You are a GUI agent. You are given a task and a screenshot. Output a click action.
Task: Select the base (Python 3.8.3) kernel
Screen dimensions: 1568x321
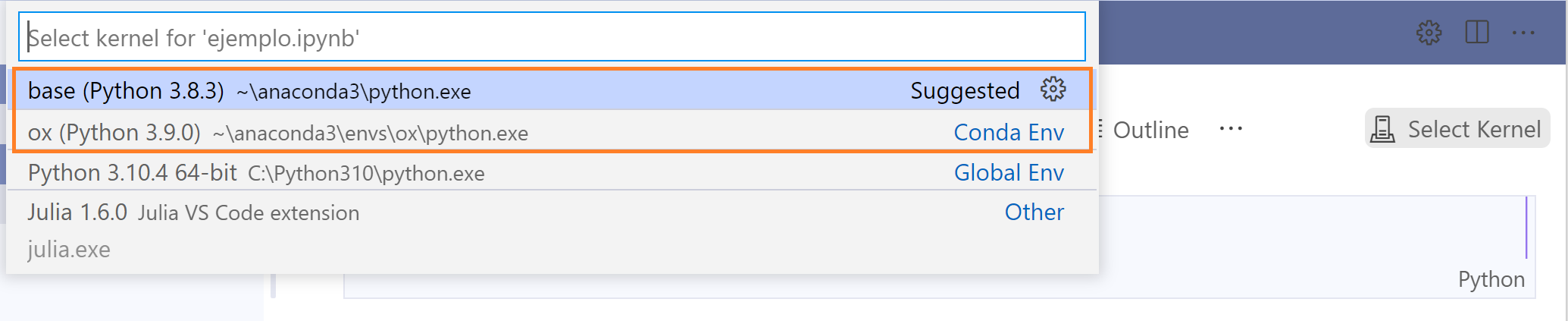tap(126, 91)
